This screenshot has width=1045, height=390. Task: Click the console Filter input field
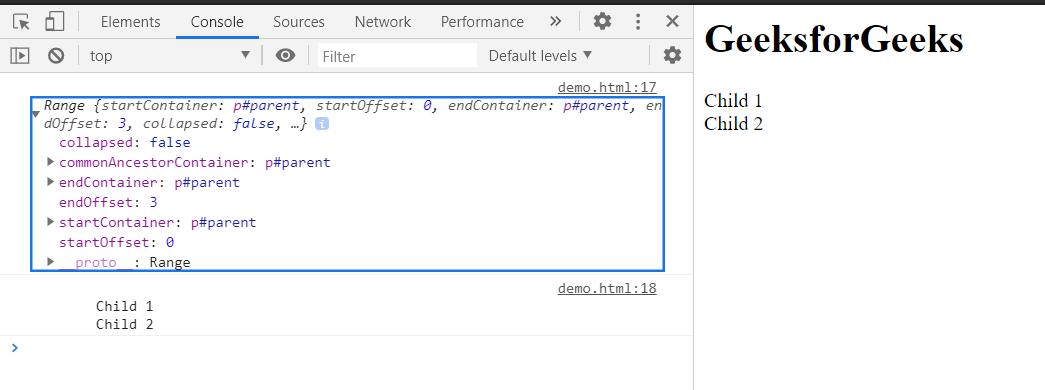397,56
